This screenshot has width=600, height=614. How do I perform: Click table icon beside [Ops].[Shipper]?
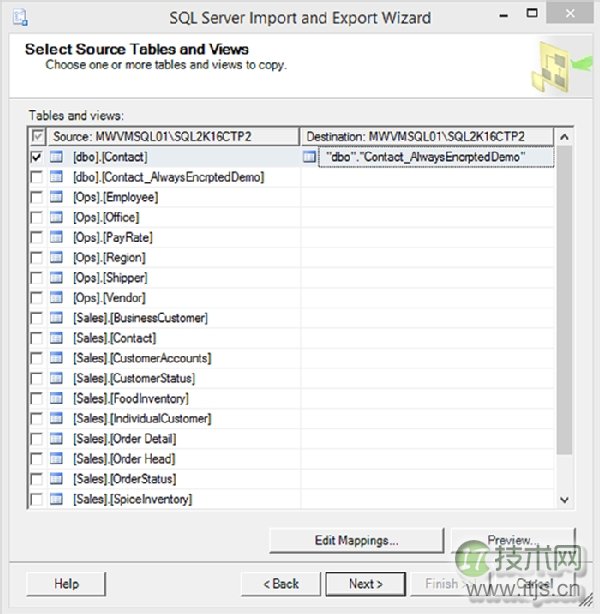coord(56,278)
